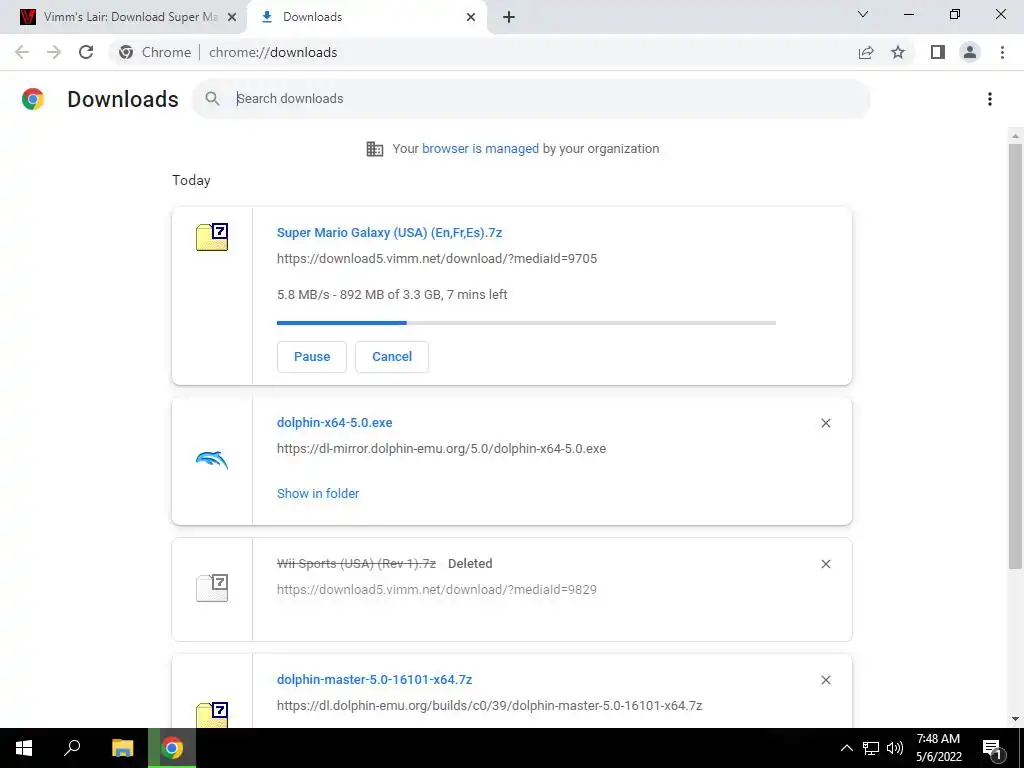Click the managed organization building icon
The image size is (1024, 768).
[x=375, y=149]
